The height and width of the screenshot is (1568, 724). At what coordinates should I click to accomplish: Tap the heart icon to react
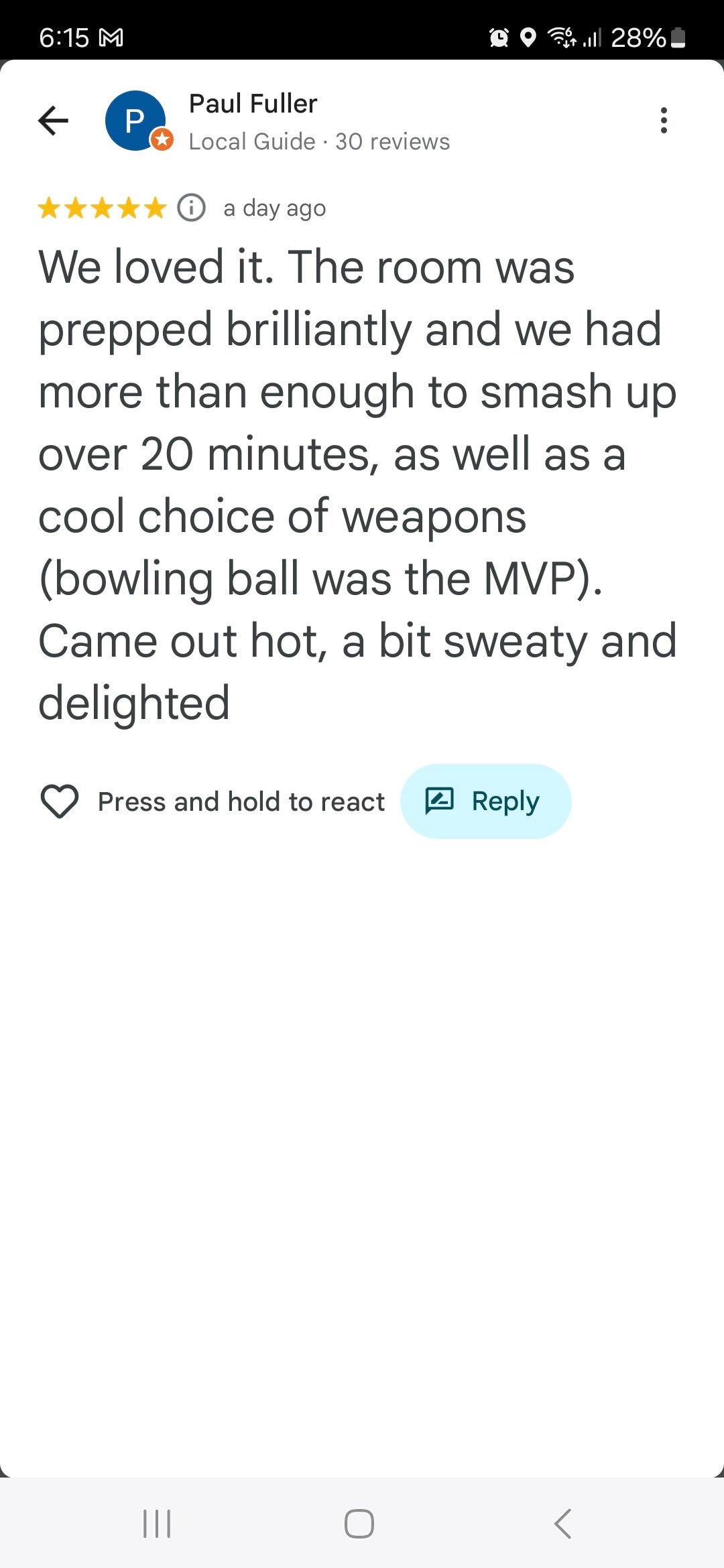pyautogui.click(x=60, y=801)
